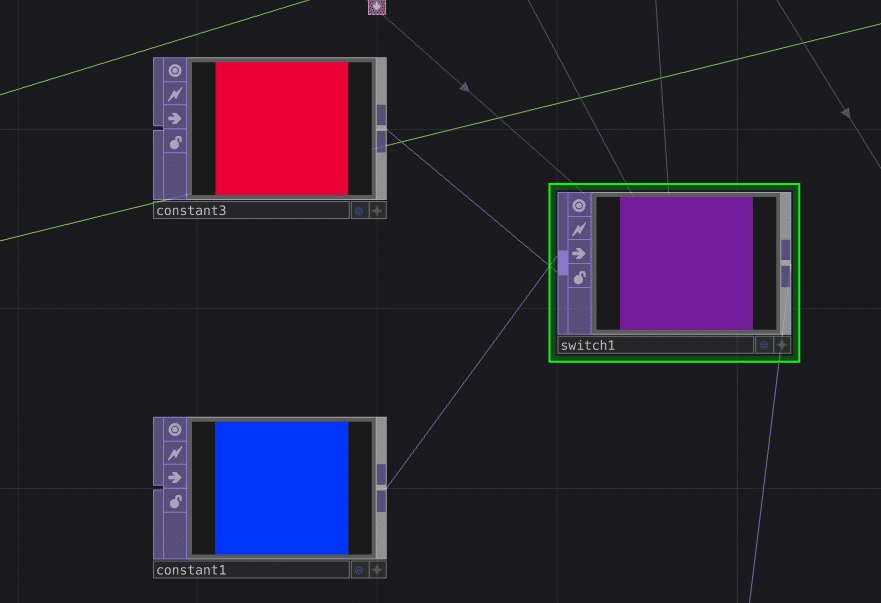
Task: Toggle the viewer flag on constant1
Action: 175,429
